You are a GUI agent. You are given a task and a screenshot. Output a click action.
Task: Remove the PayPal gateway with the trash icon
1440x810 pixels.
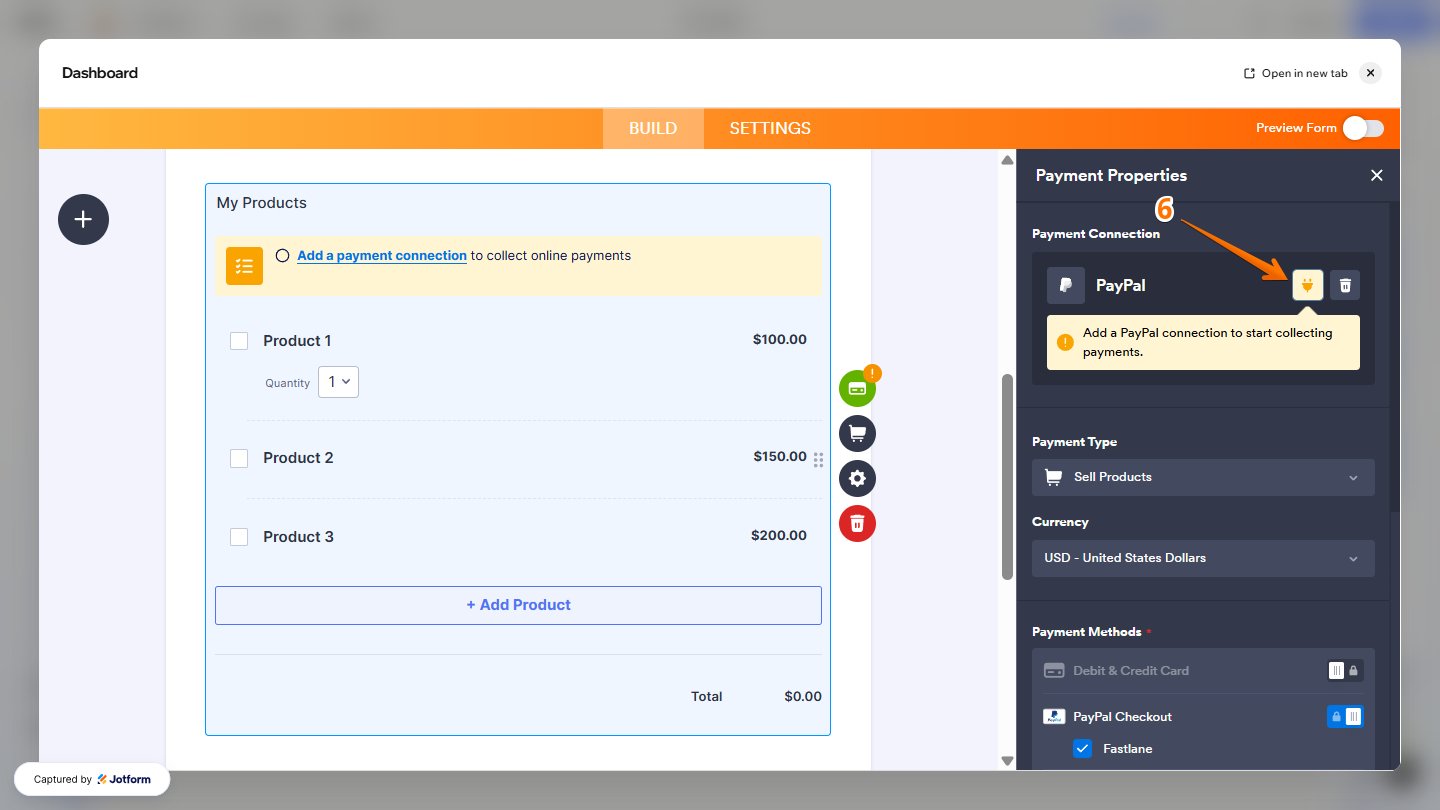pyautogui.click(x=1345, y=285)
